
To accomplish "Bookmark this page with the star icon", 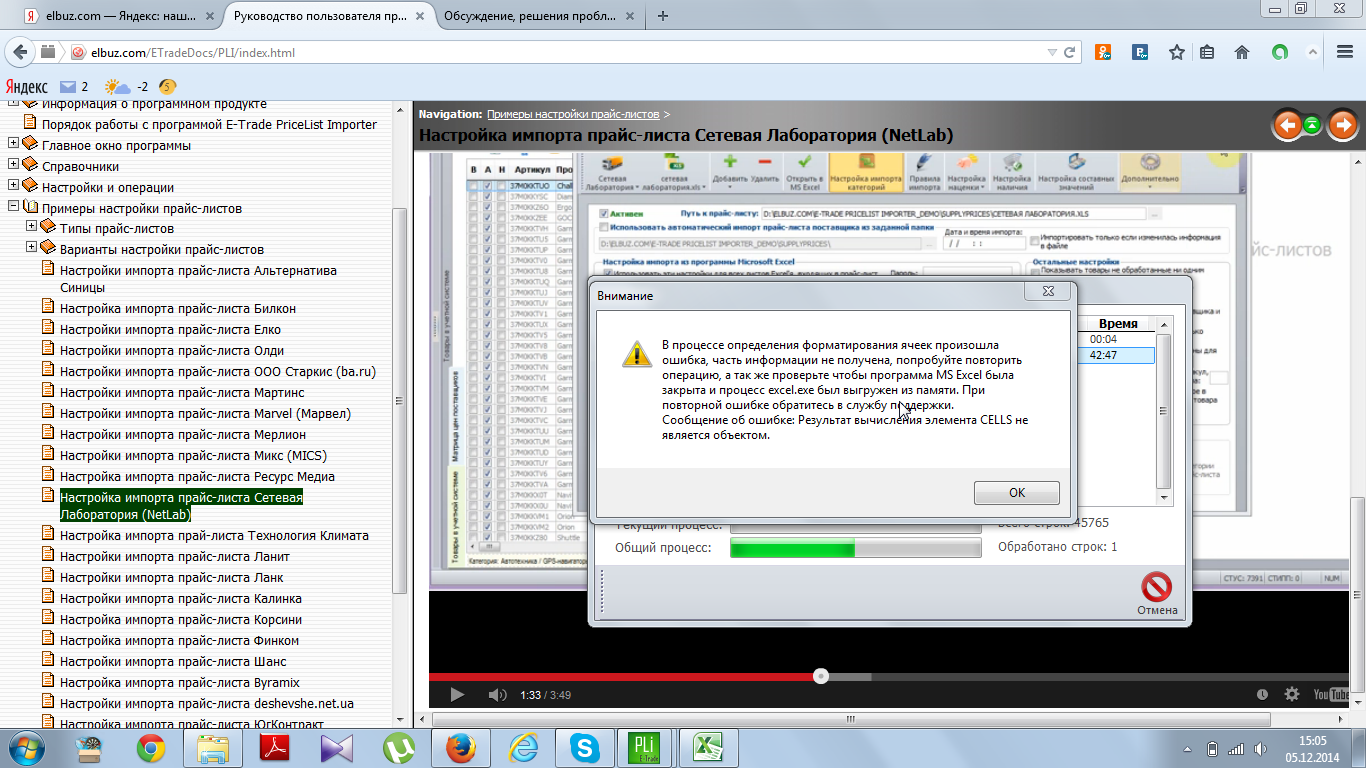I will tap(1177, 53).
